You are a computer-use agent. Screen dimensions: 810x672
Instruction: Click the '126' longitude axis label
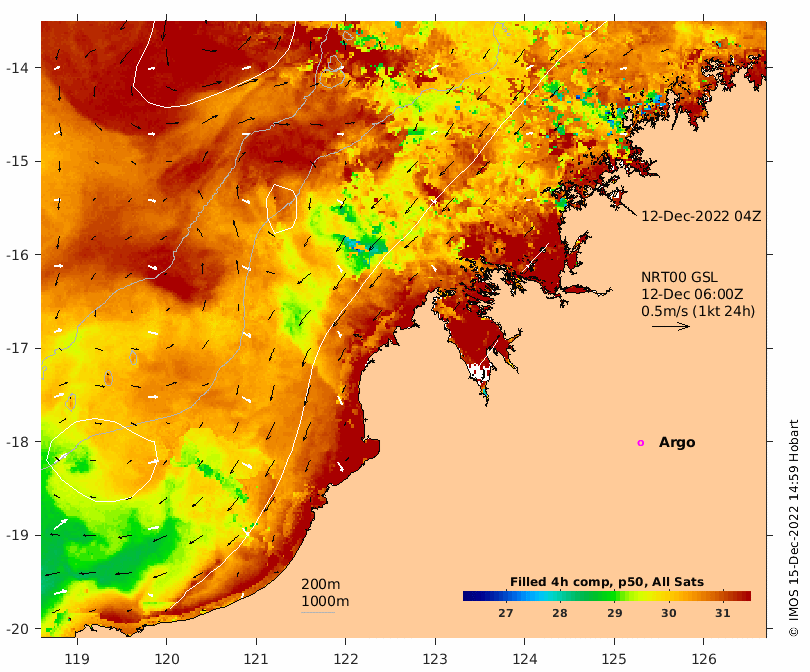[x=704, y=659]
